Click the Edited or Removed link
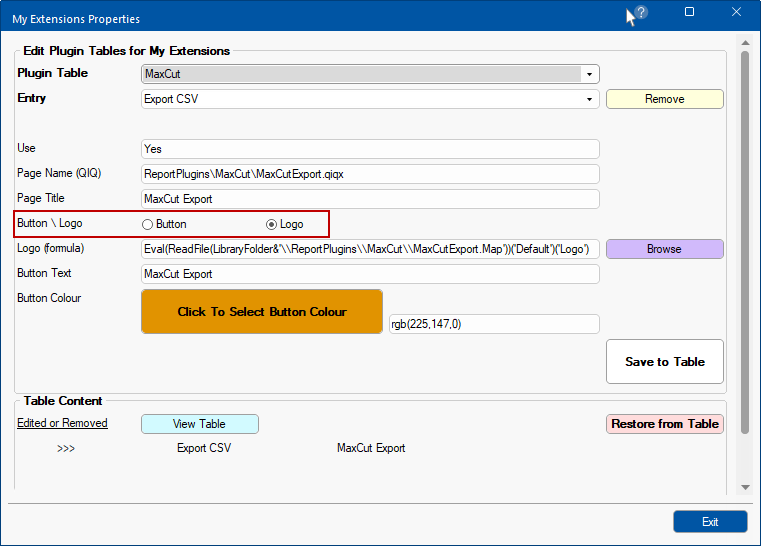 (x=62, y=424)
